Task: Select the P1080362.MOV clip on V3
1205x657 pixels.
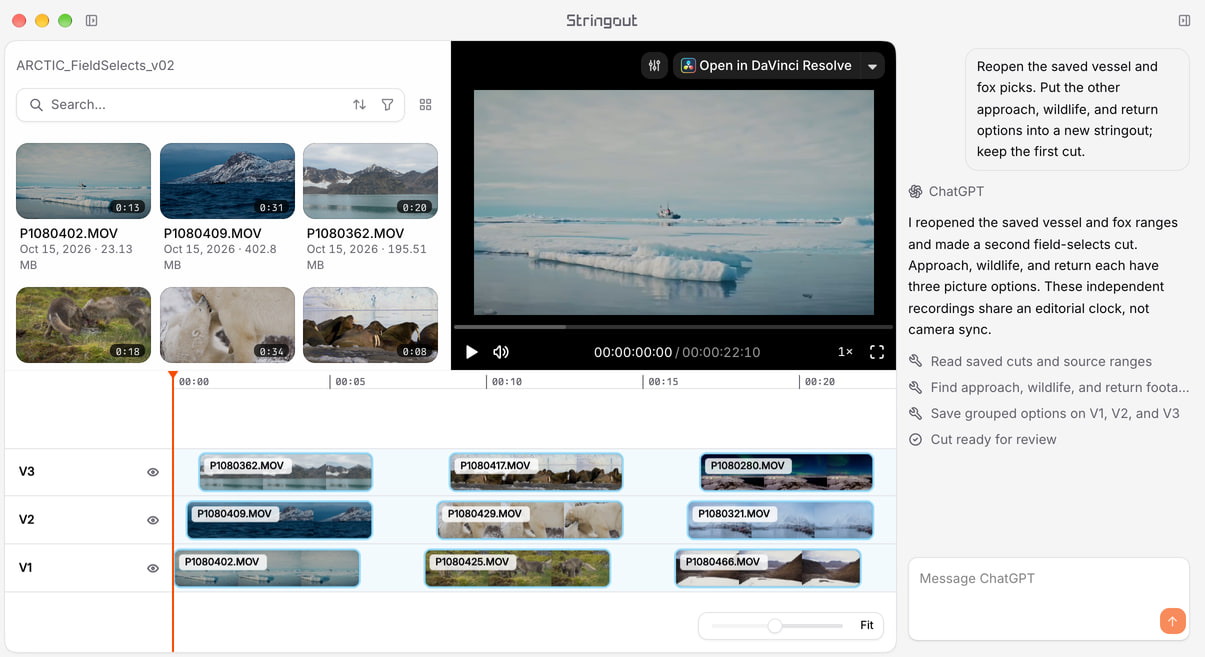Action: pyautogui.click(x=285, y=472)
